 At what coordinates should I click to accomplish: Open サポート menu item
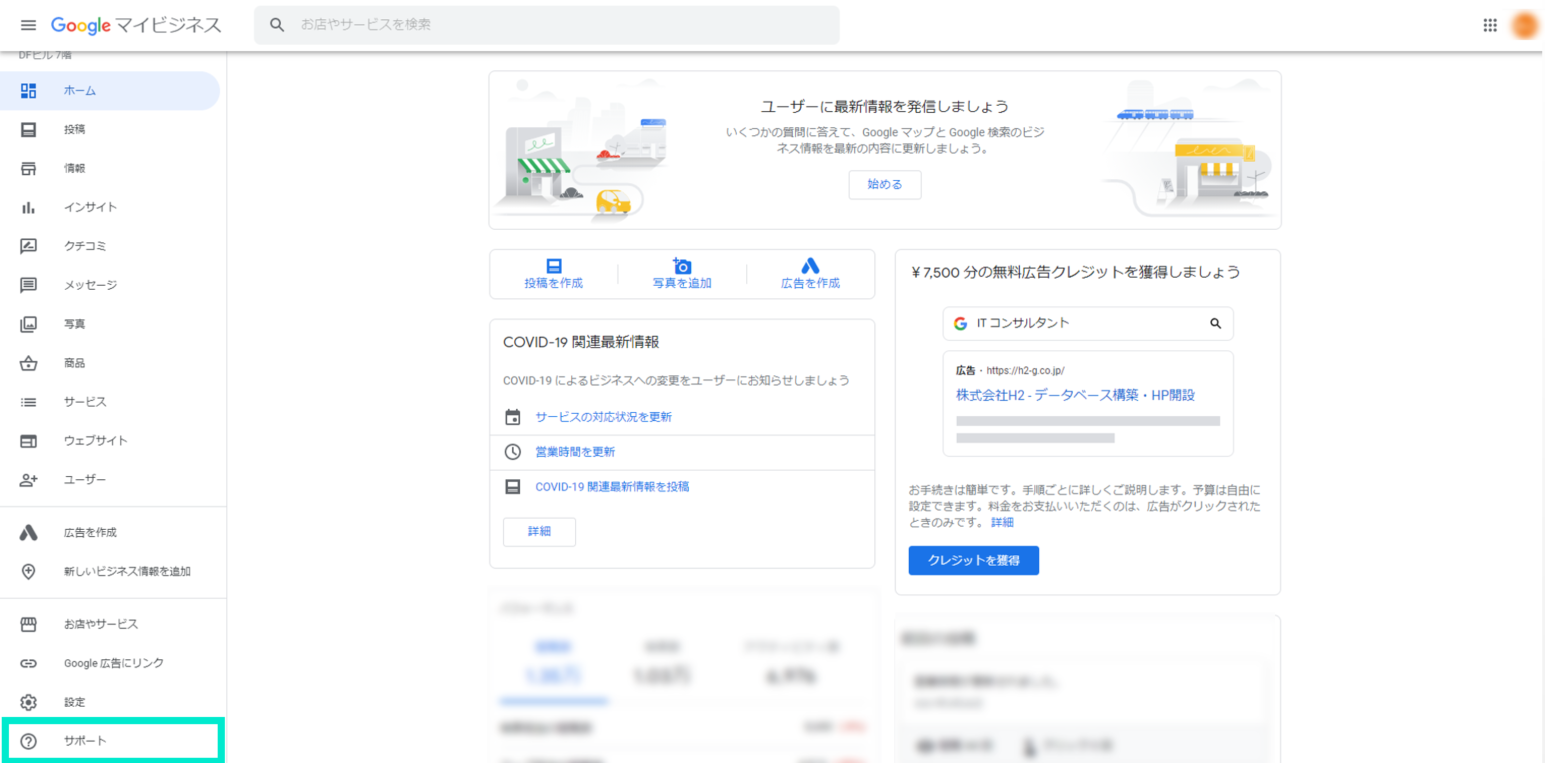[110, 741]
